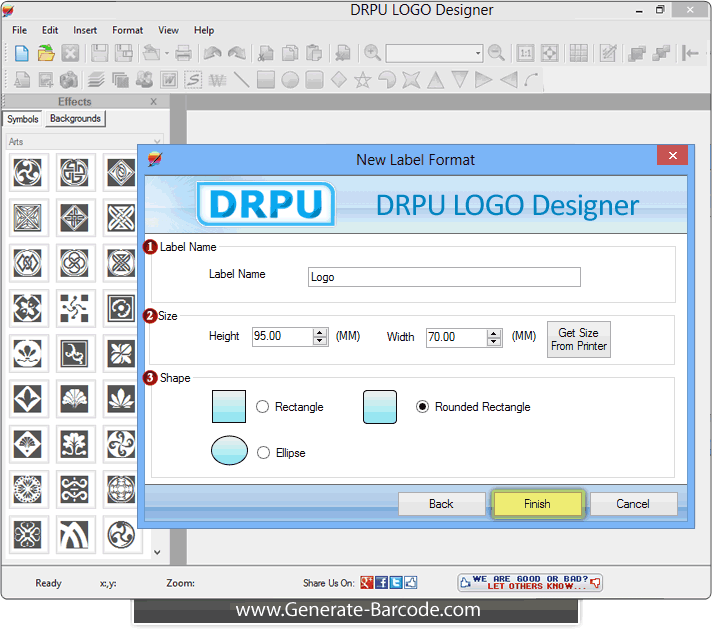Screen dimensions: 712x629
Task: Decrease the Height value with down arrow
Action: point(320,341)
